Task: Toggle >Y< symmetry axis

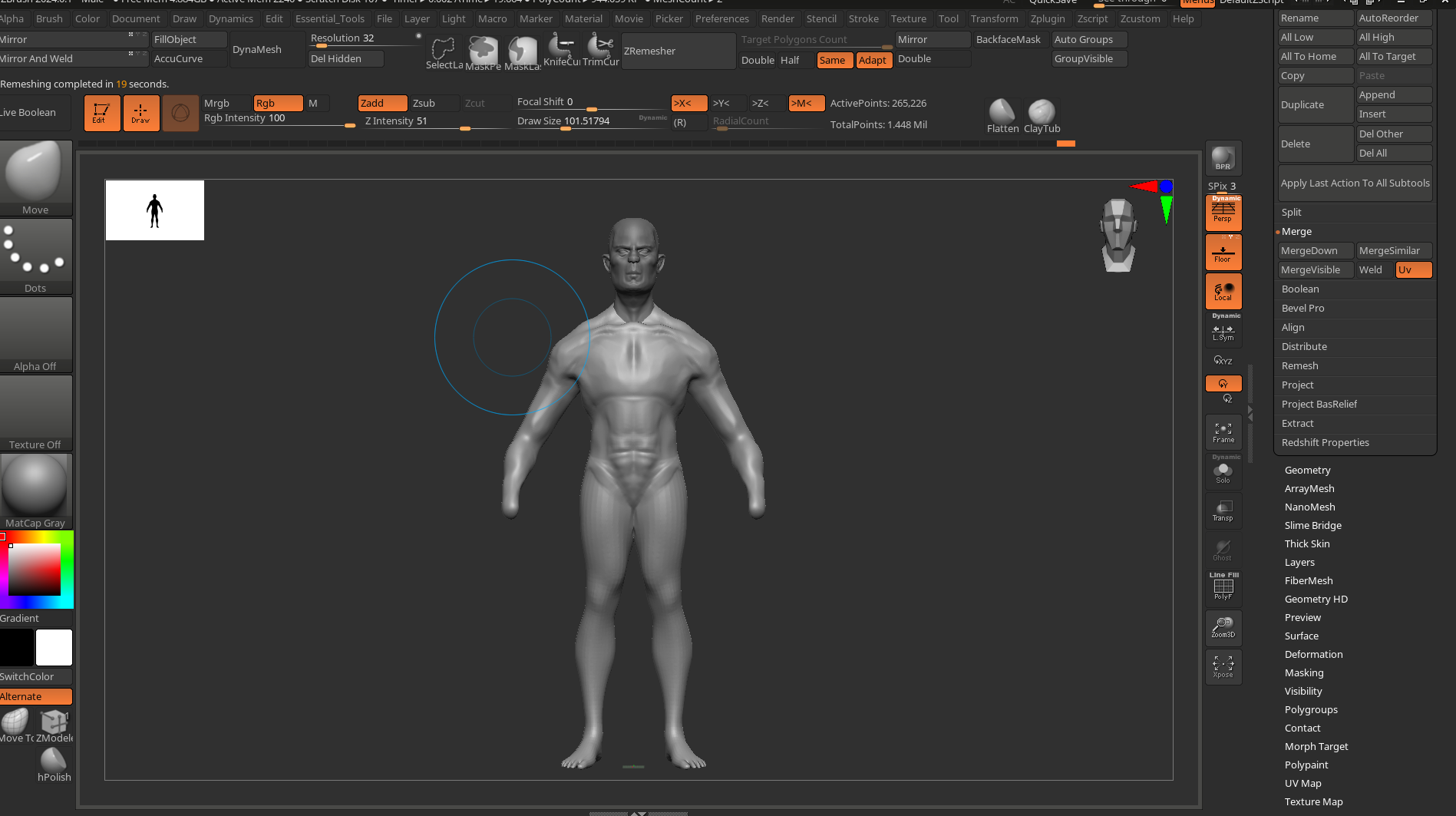Action: [728, 104]
